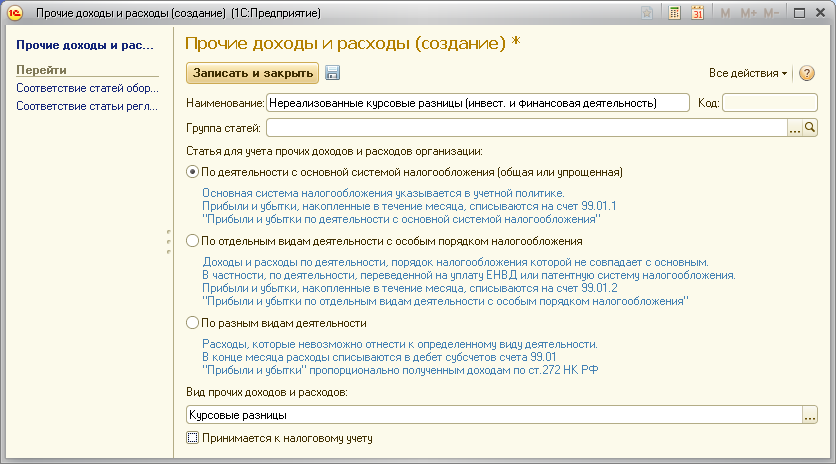Select По деятельности с основной системой налогообложения
The height and width of the screenshot is (464, 836).
(x=193, y=172)
